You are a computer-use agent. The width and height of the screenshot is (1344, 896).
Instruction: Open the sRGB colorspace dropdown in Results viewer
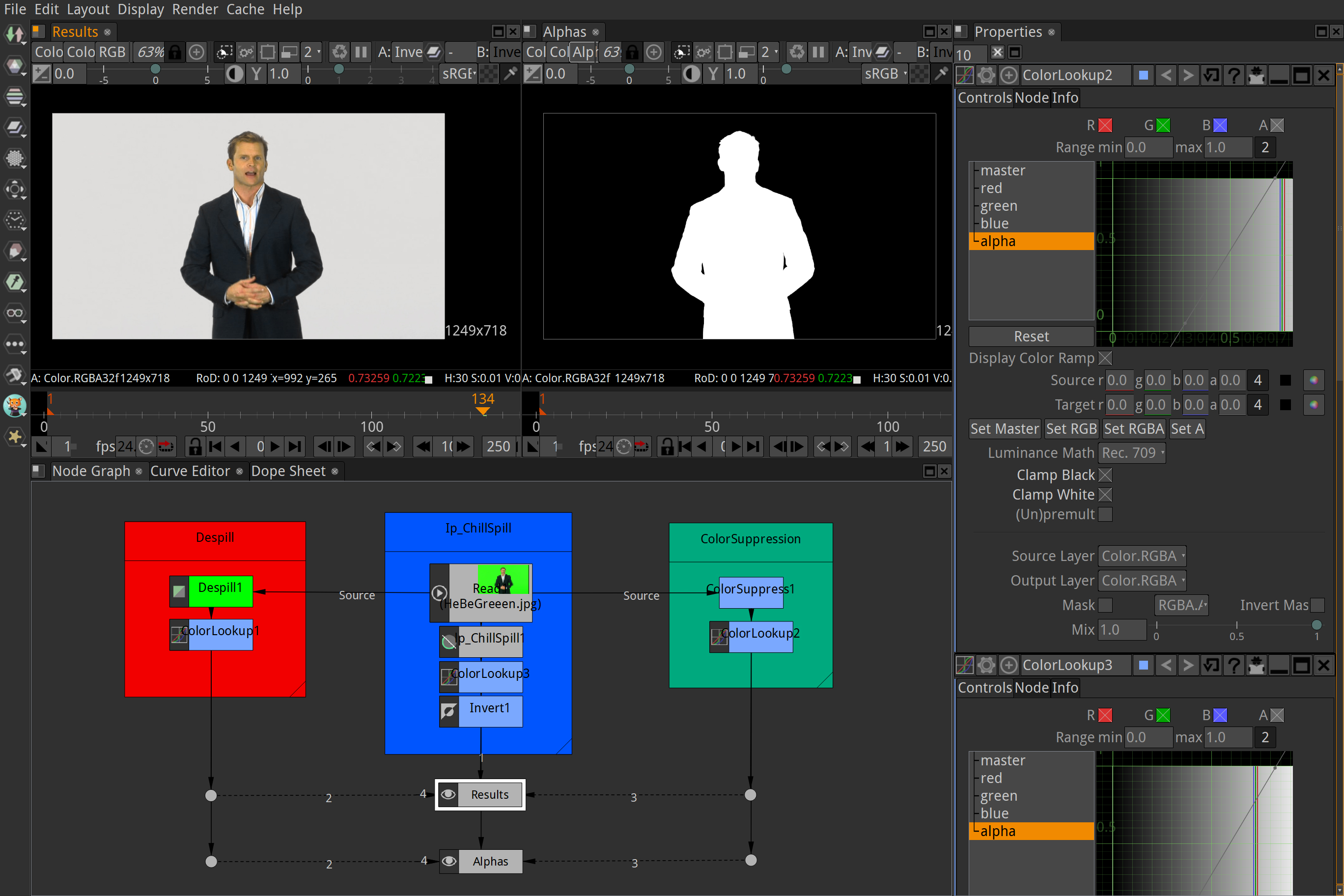click(458, 74)
